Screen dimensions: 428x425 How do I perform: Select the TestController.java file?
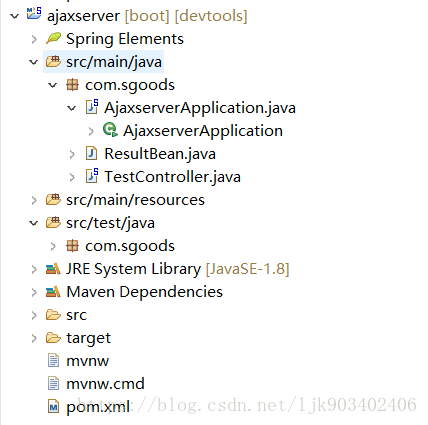[x=172, y=177]
